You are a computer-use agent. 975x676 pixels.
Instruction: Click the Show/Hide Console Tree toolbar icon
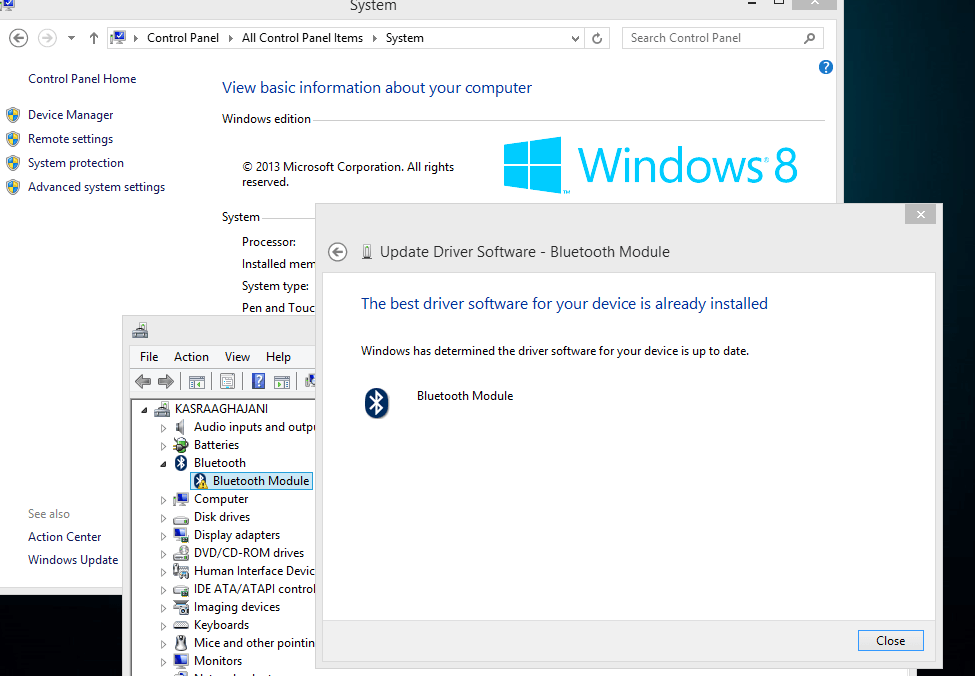(196, 381)
